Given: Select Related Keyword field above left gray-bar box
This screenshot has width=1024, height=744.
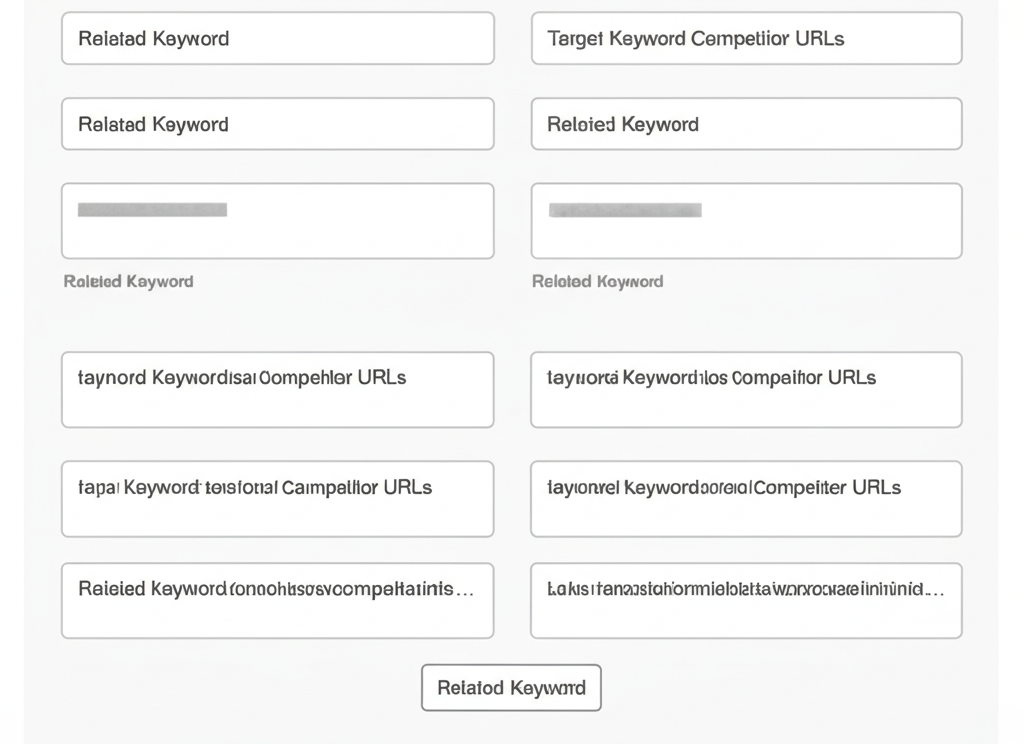Looking at the screenshot, I should (277, 124).
